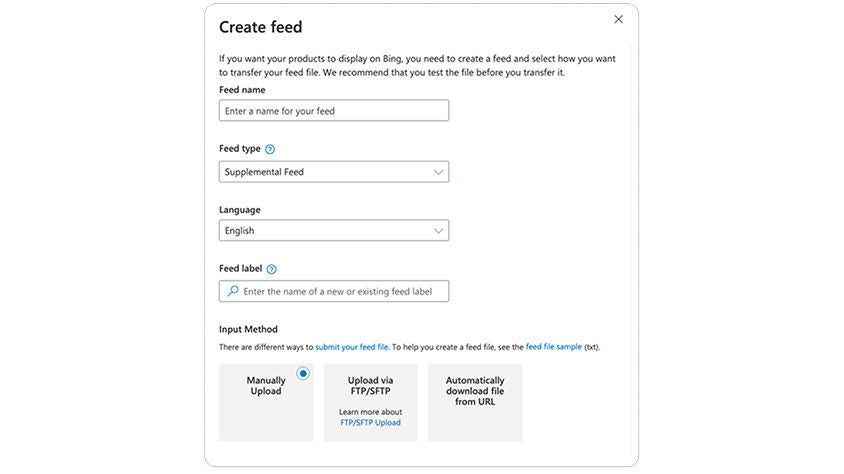Select Automatically download file from URL
Screen dimensions: 844x474
[475, 402]
